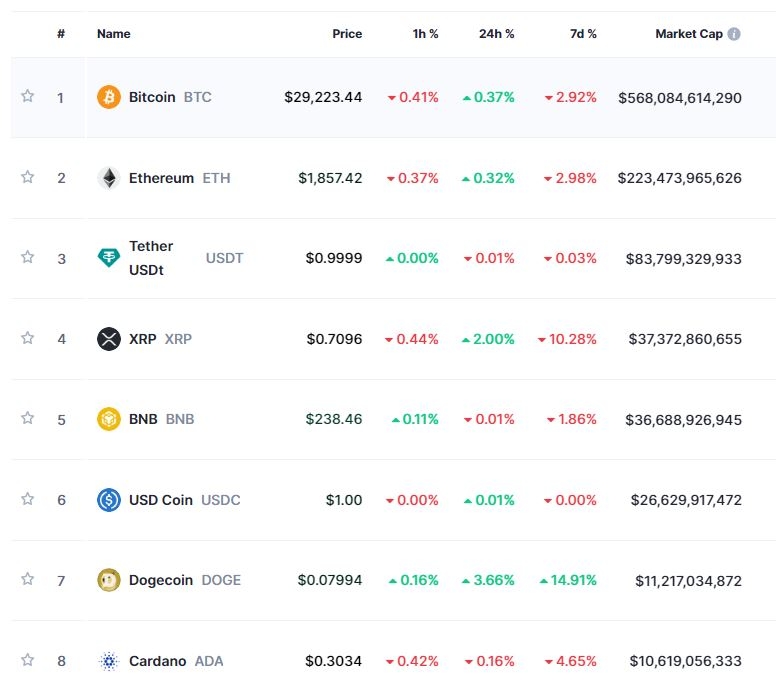Click the Ethereum diamond logo icon
776x700 pixels.
[108, 178]
